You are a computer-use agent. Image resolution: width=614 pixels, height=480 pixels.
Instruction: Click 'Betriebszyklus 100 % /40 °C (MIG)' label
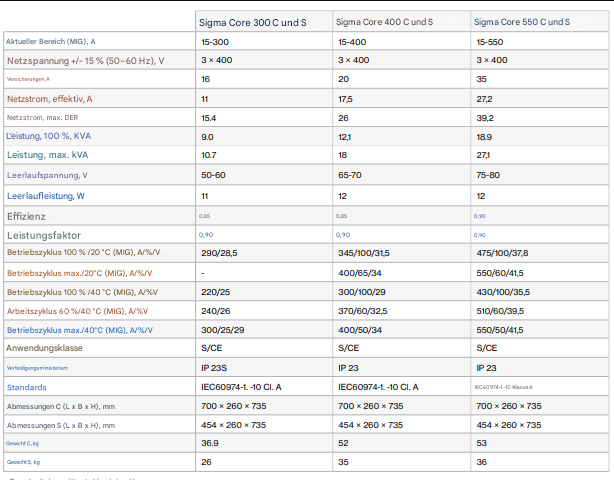tap(82, 292)
